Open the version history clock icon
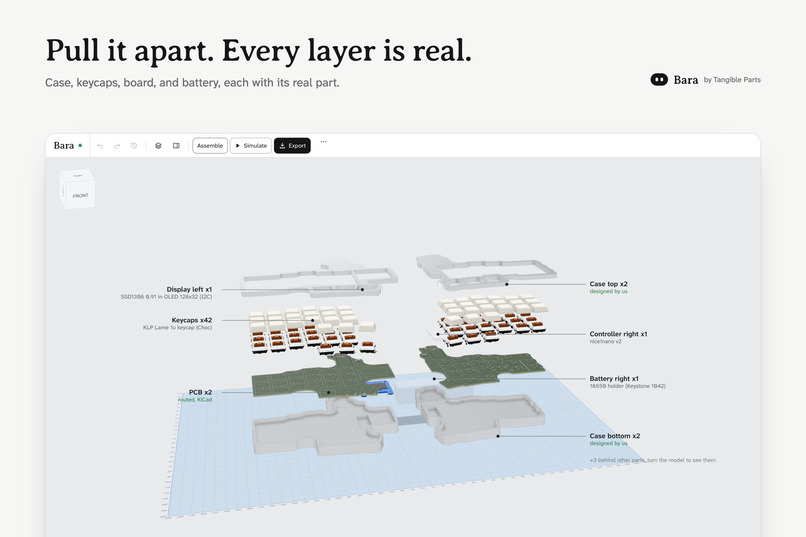806x537 pixels. click(134, 146)
